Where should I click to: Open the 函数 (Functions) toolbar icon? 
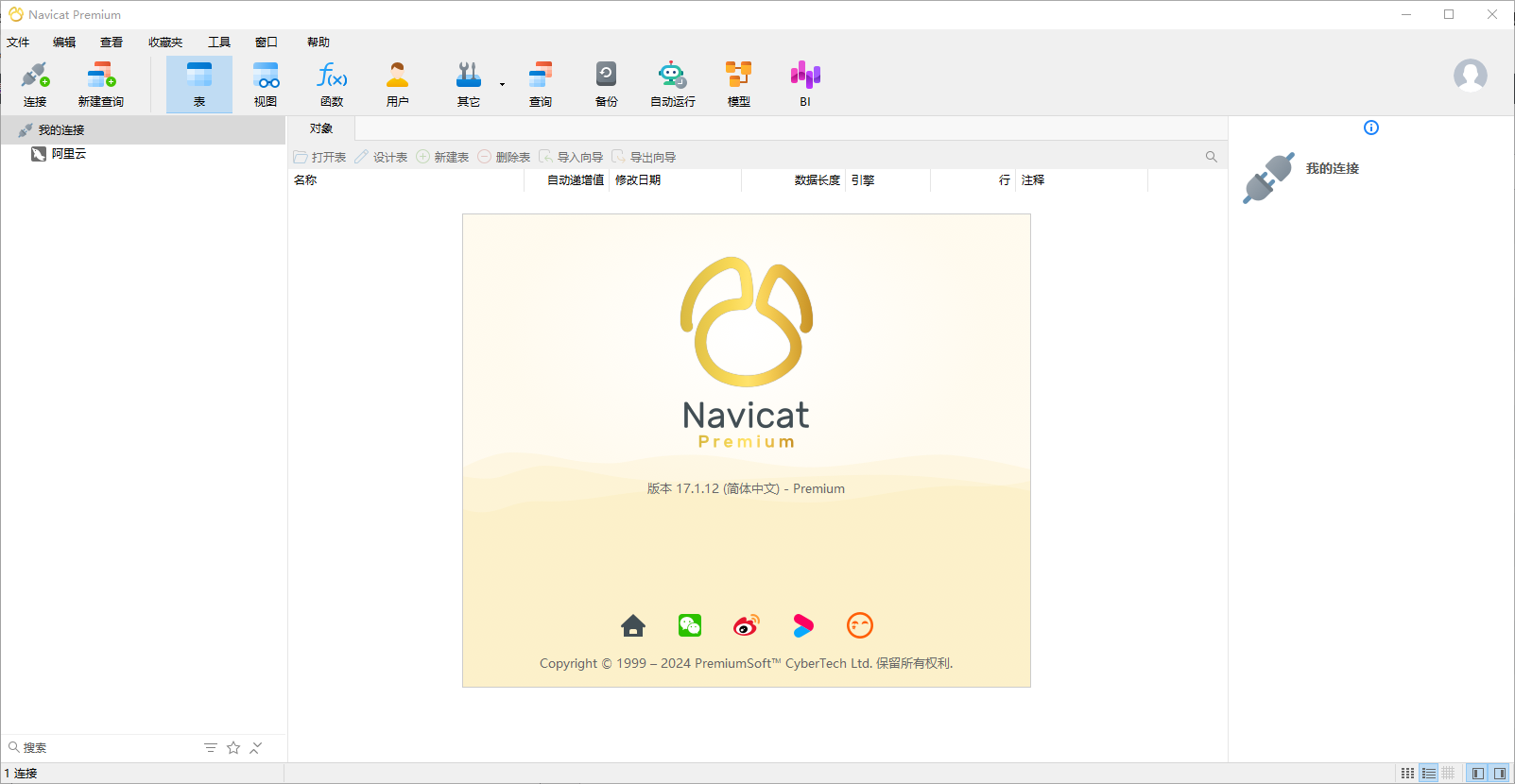click(x=332, y=84)
